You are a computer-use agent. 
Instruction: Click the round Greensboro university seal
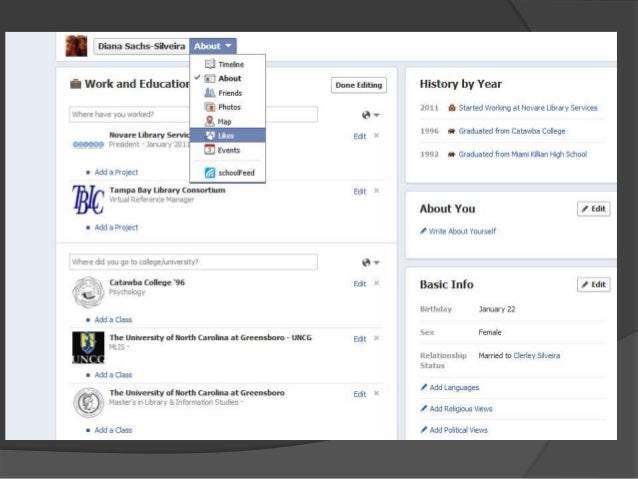click(x=88, y=402)
